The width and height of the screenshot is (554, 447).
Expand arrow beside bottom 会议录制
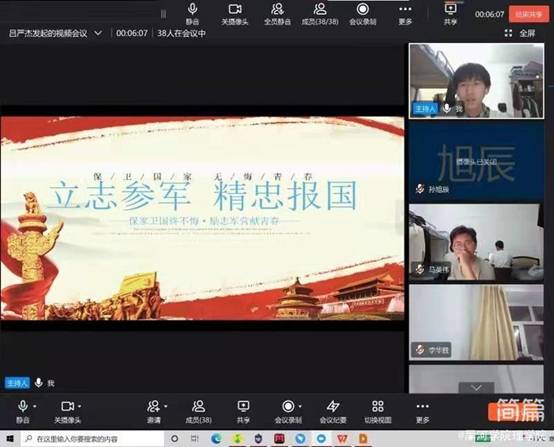(300, 406)
